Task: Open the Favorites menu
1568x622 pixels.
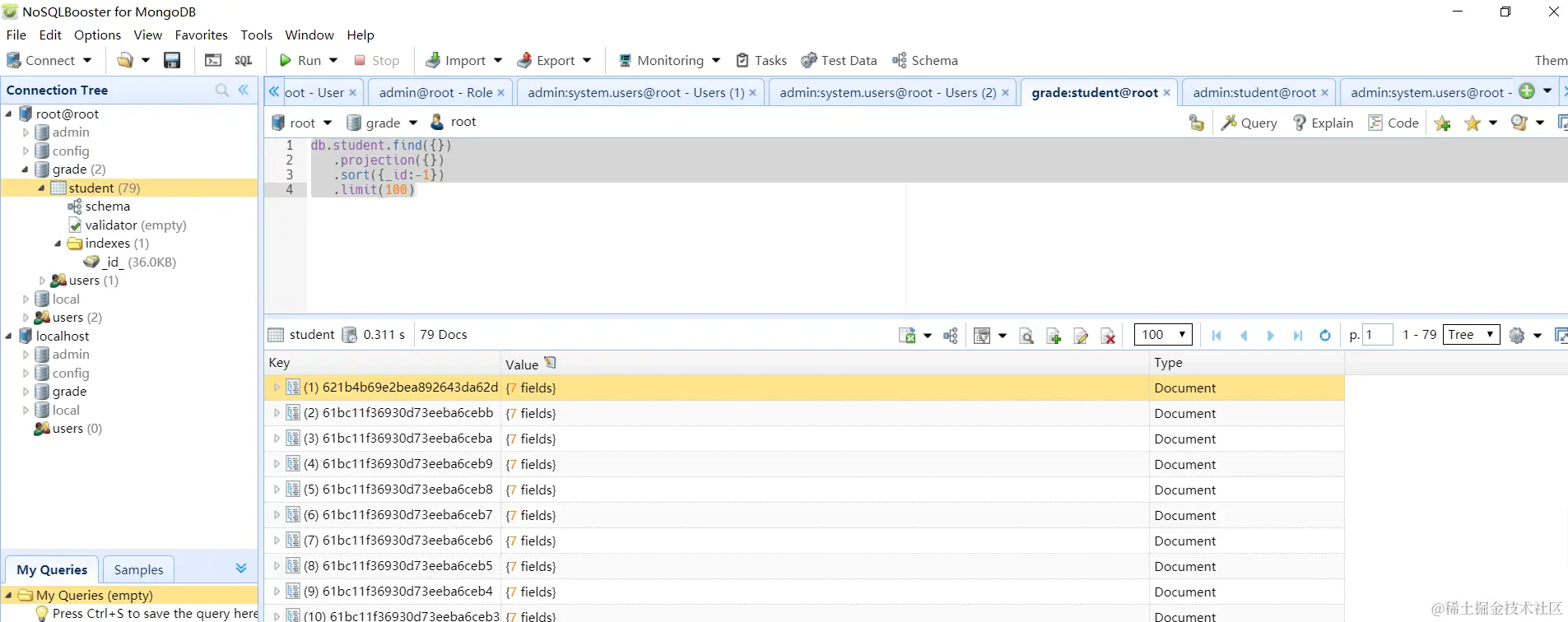Action: tap(201, 35)
